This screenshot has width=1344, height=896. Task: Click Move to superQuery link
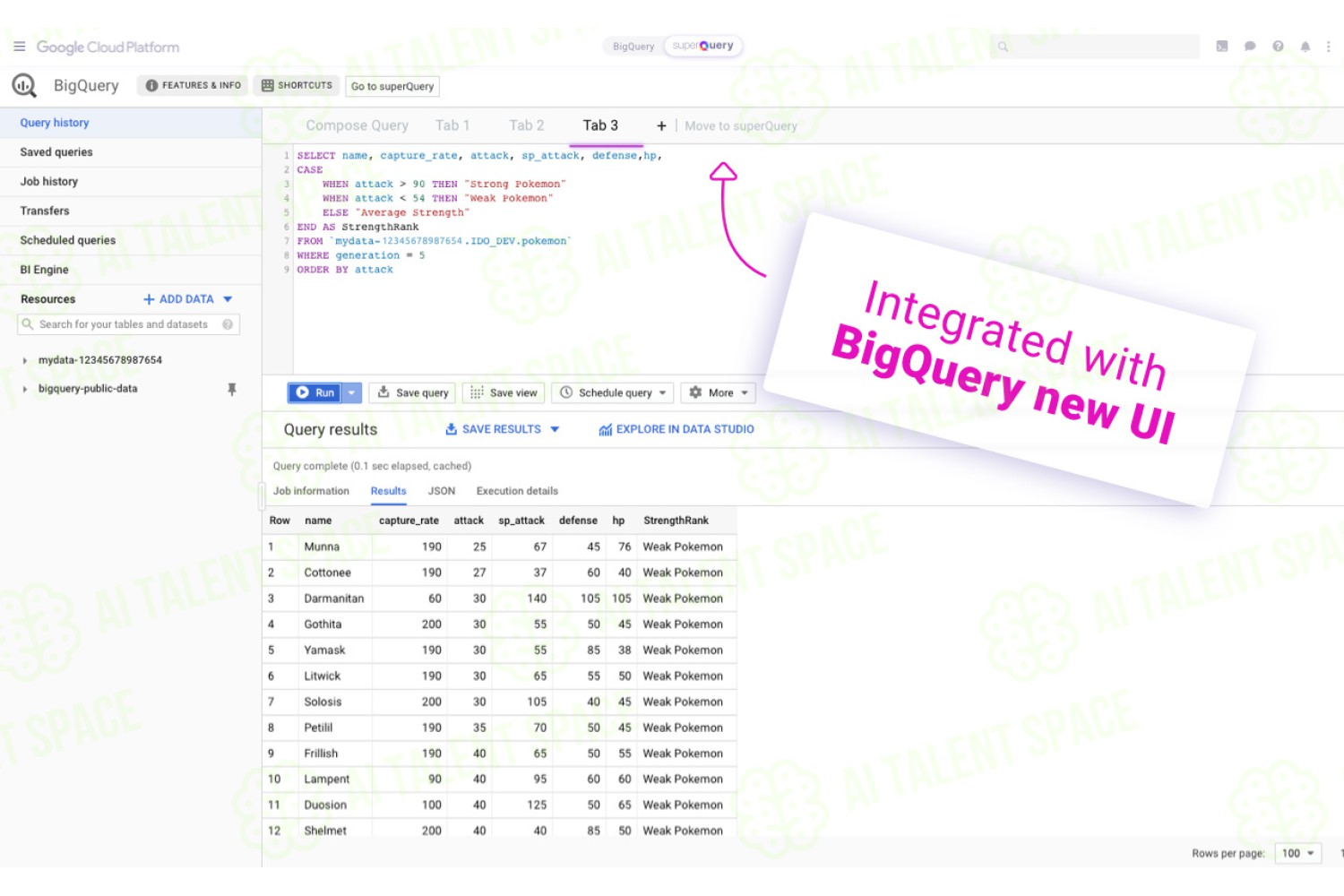click(x=741, y=126)
